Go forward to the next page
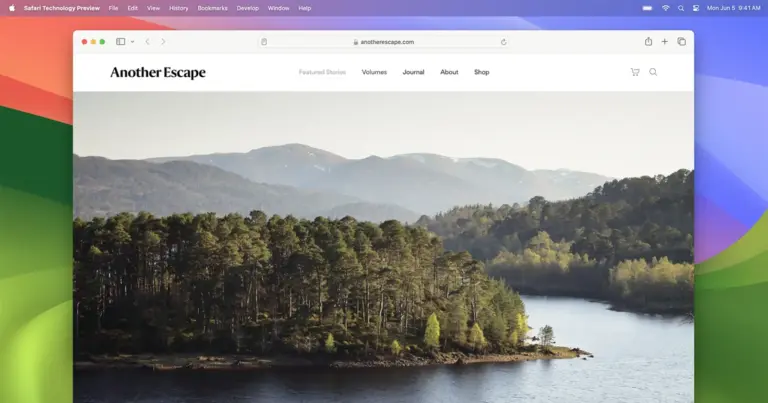Image resolution: width=768 pixels, height=403 pixels. [163, 42]
